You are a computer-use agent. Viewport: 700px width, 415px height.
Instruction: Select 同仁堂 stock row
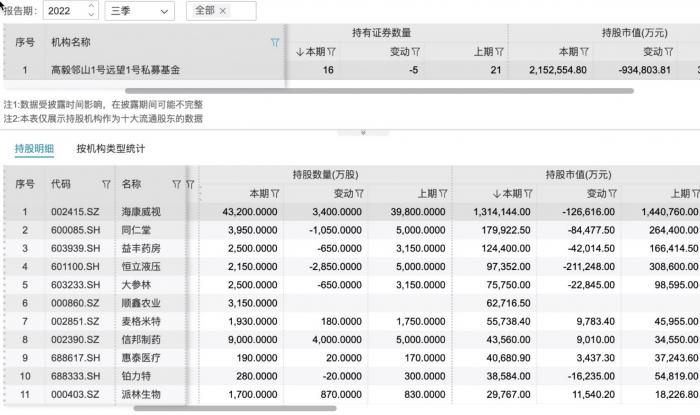click(351, 230)
